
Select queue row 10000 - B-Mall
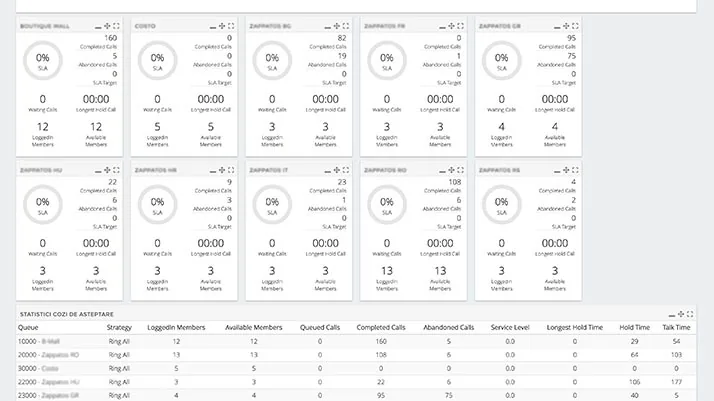pyautogui.click(x=356, y=341)
